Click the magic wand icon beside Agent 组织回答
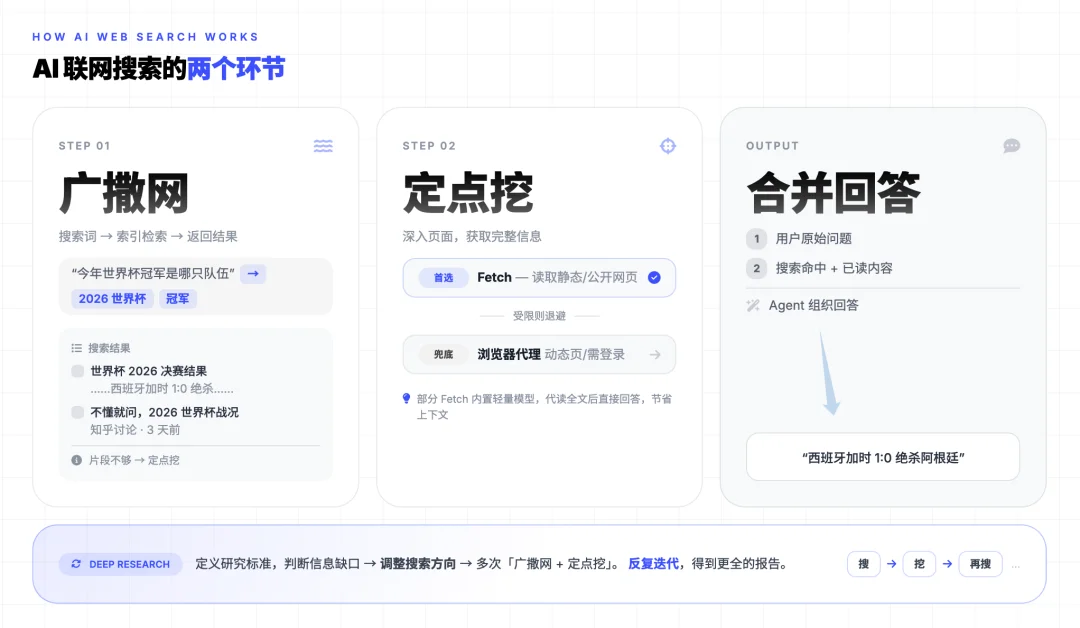This screenshot has height=628, width=1080. point(753,305)
